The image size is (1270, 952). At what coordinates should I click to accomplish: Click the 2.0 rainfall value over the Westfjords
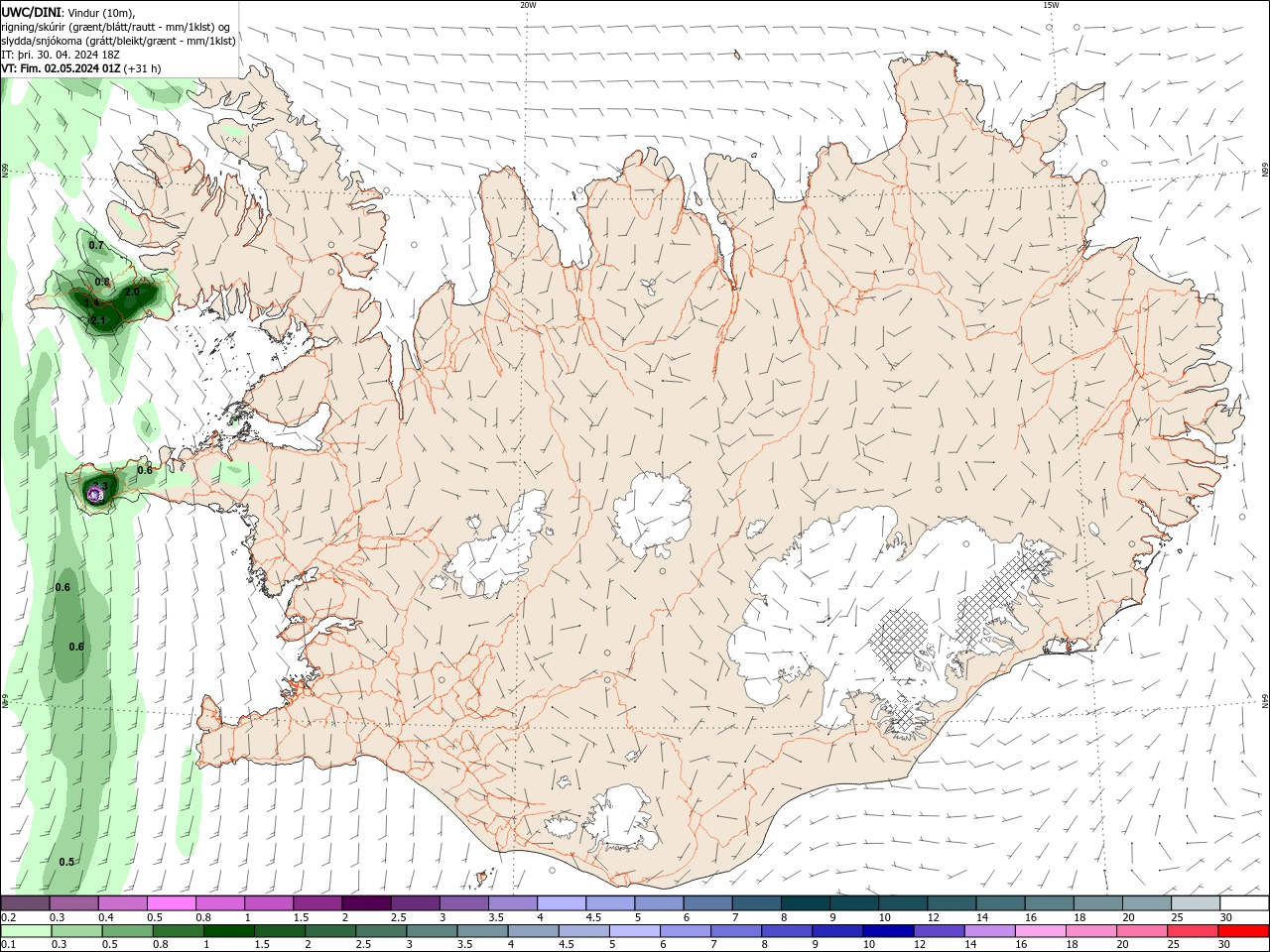(132, 292)
